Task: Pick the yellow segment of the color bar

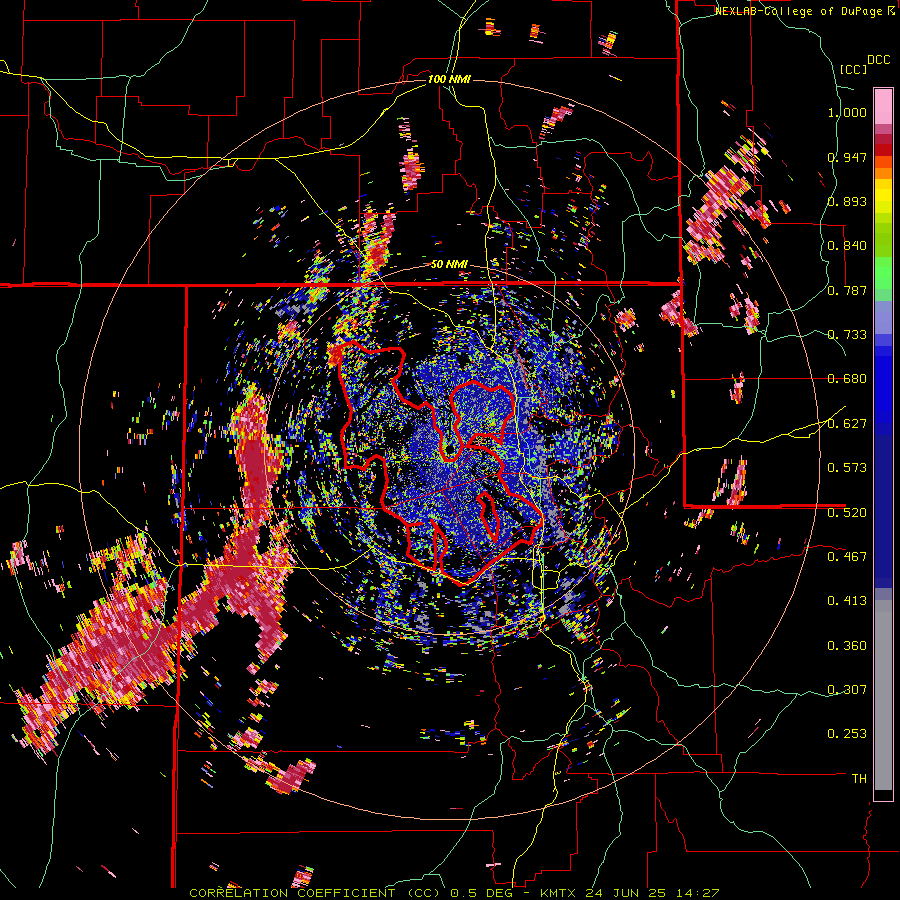Action: point(883,196)
